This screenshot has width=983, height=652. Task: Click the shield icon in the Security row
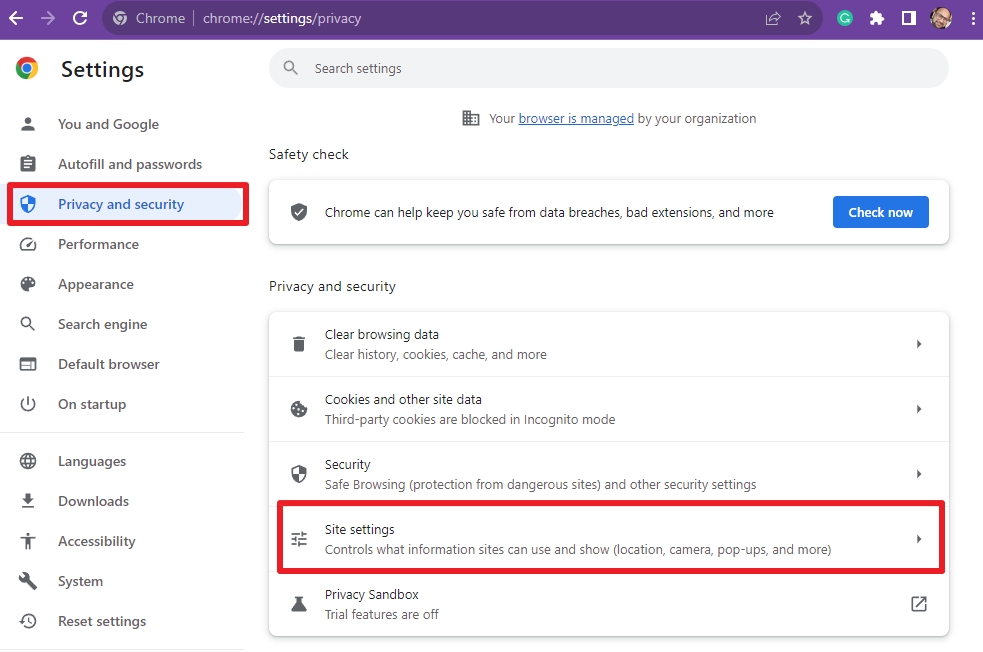[x=299, y=474]
